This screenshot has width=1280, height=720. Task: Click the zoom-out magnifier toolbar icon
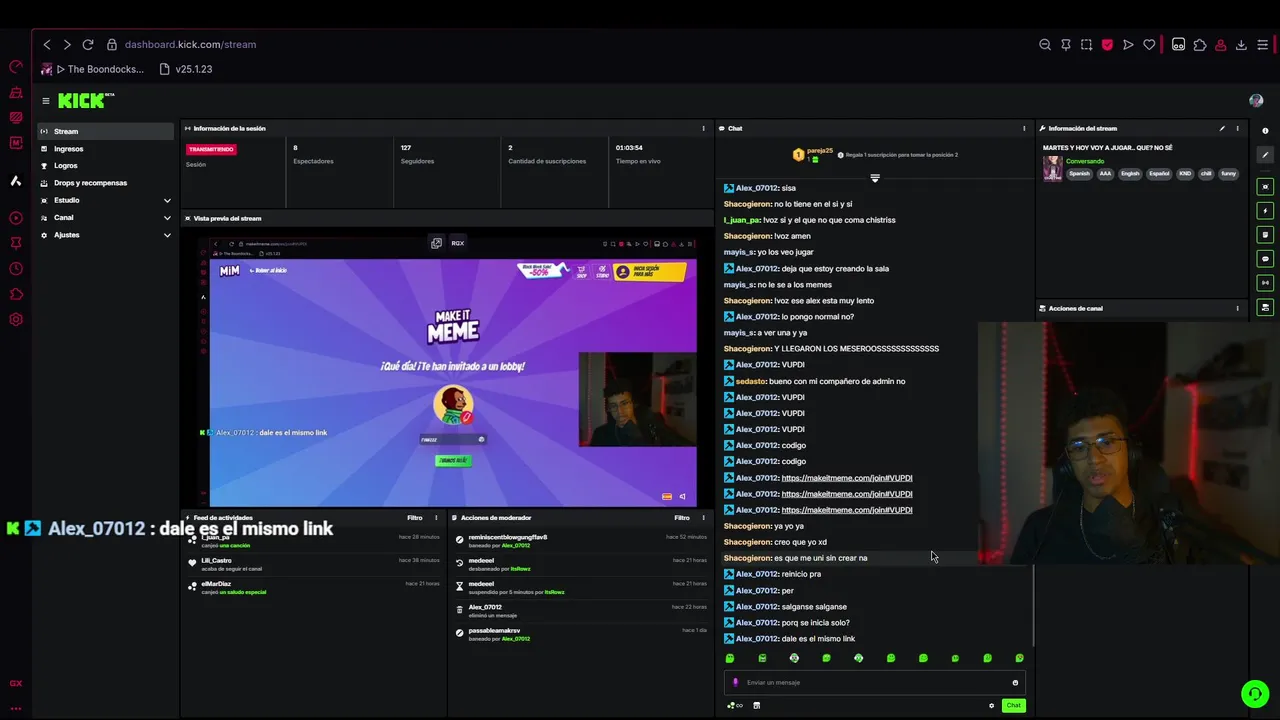pos(1045,44)
